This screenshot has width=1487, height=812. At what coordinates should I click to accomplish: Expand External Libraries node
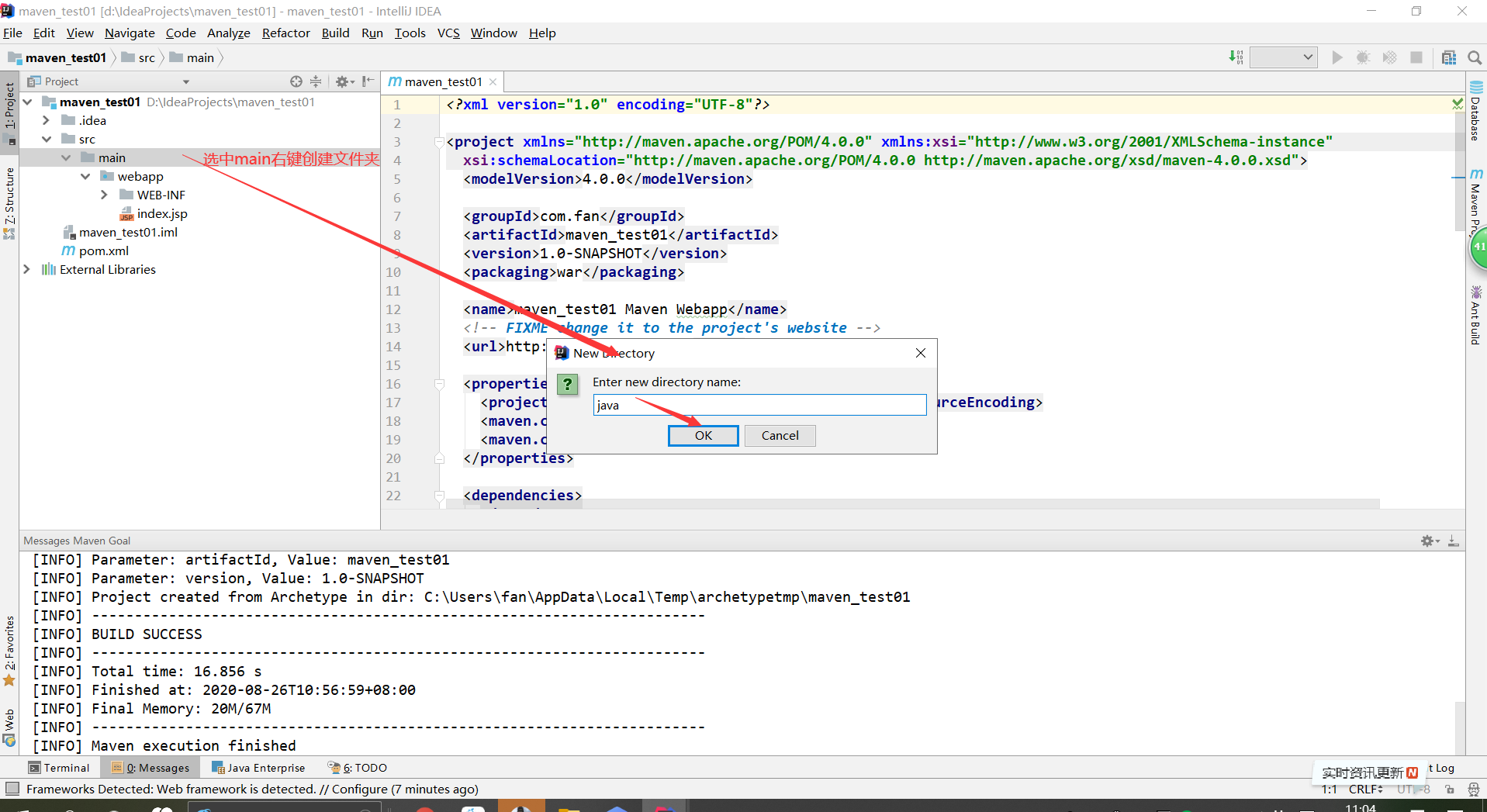pyautogui.click(x=27, y=269)
